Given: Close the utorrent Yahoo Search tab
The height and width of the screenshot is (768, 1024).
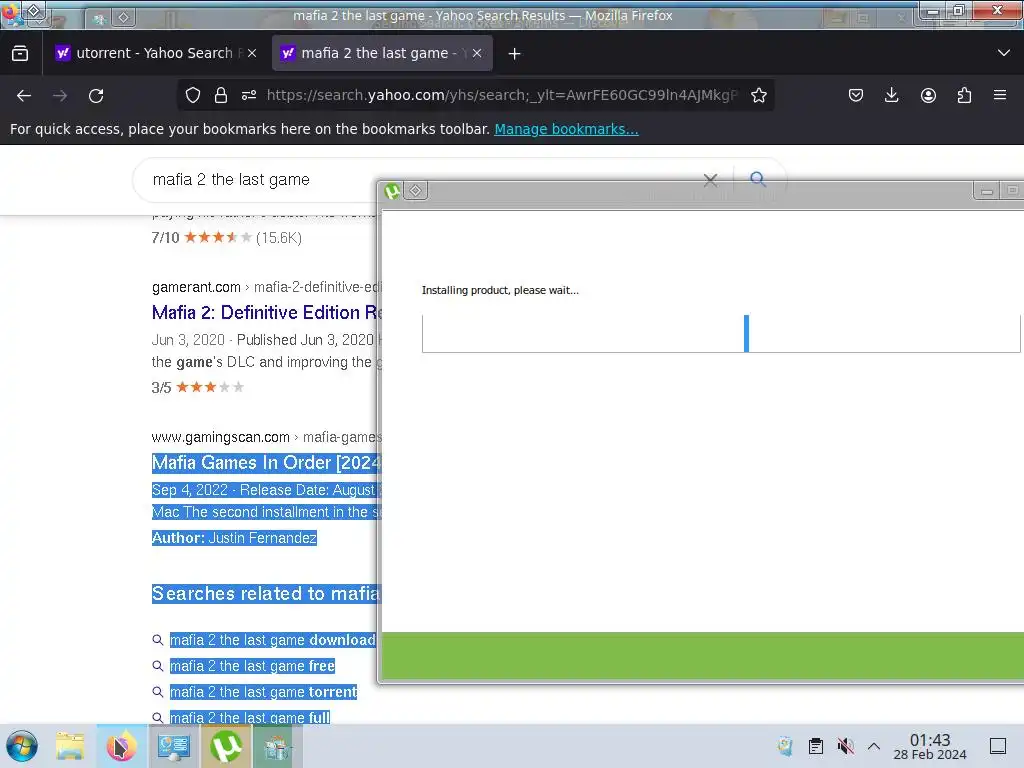Looking at the screenshot, I should point(252,53).
